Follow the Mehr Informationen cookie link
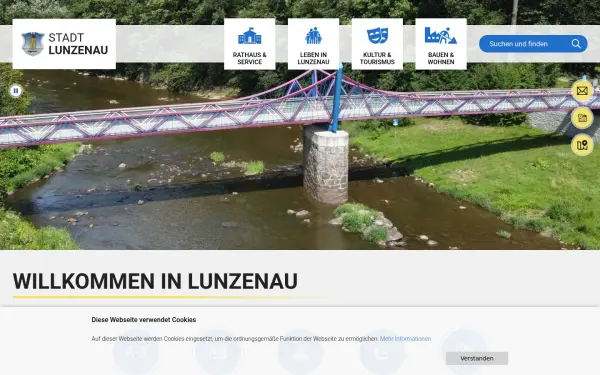 405,339
